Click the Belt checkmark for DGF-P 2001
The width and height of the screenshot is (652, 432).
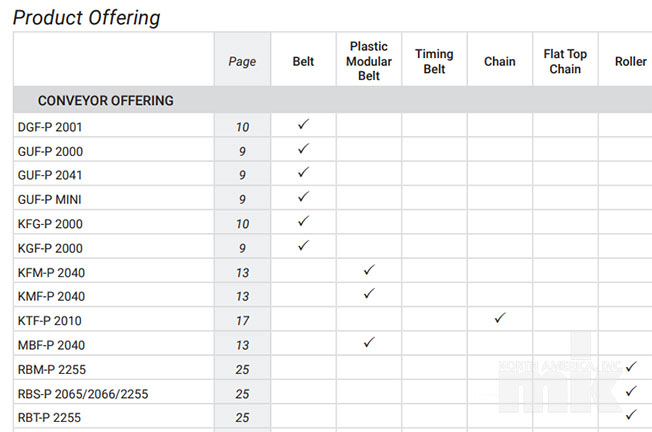[x=304, y=124]
